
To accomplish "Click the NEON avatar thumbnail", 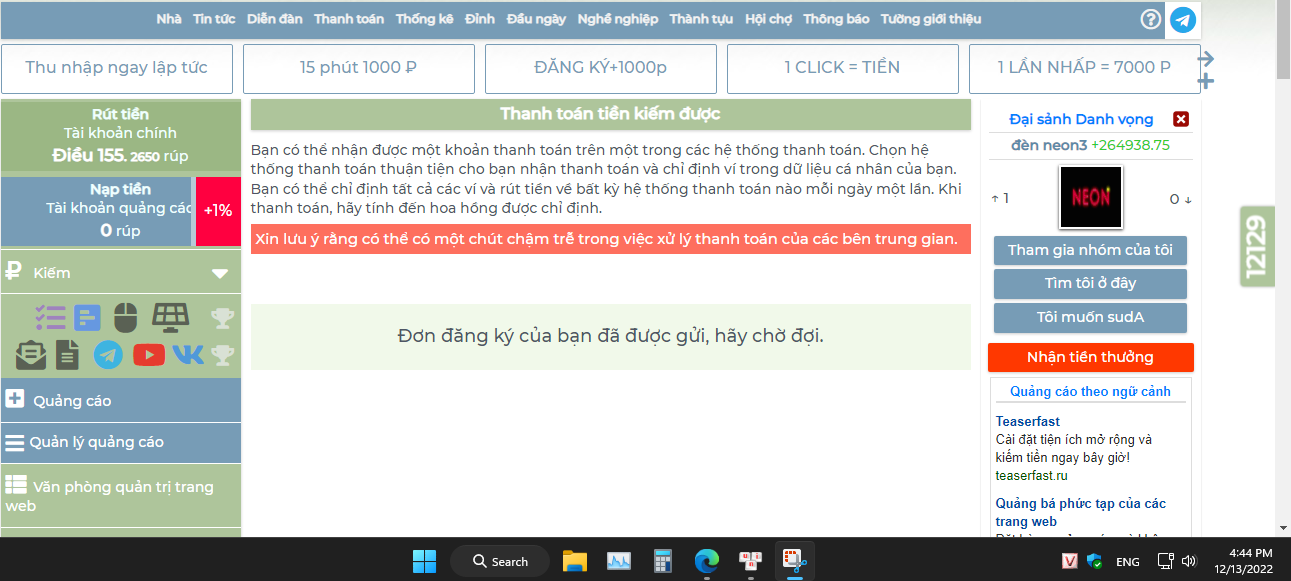I will pos(1090,197).
